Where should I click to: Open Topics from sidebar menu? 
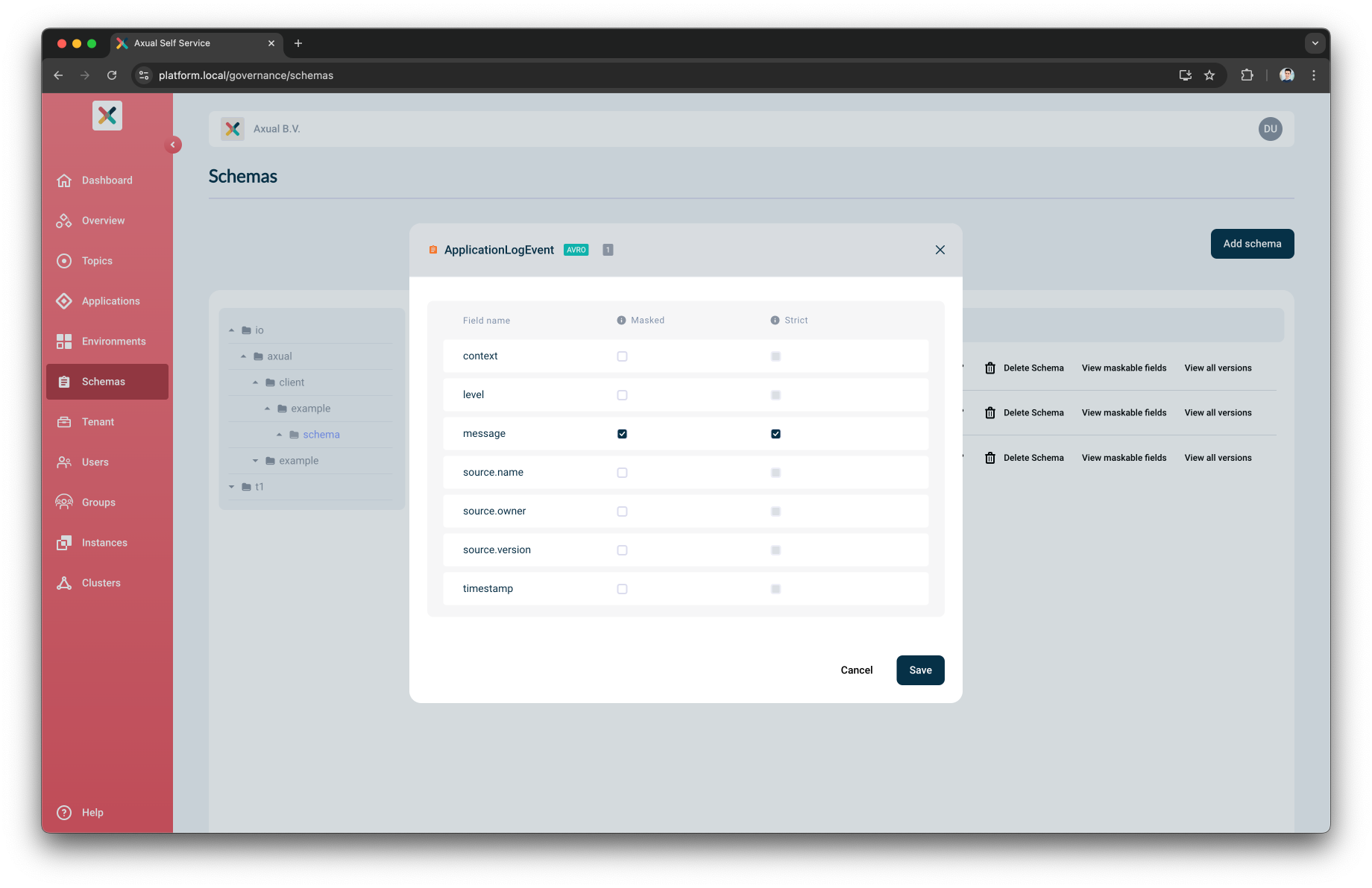pos(107,261)
